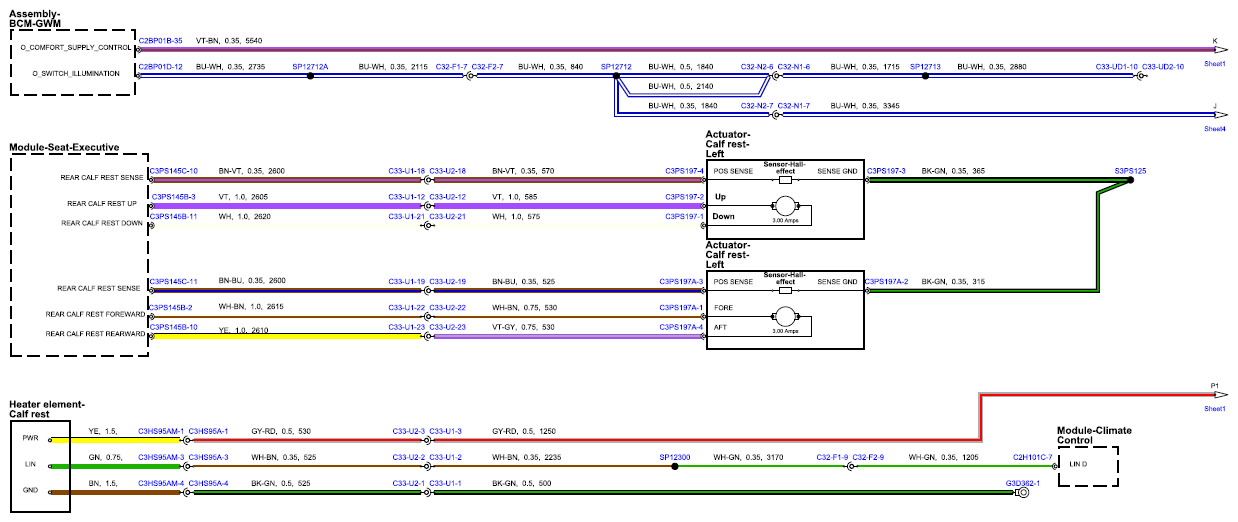
Task: Click REAR CALF REST UP pin label
Action: coord(104,204)
